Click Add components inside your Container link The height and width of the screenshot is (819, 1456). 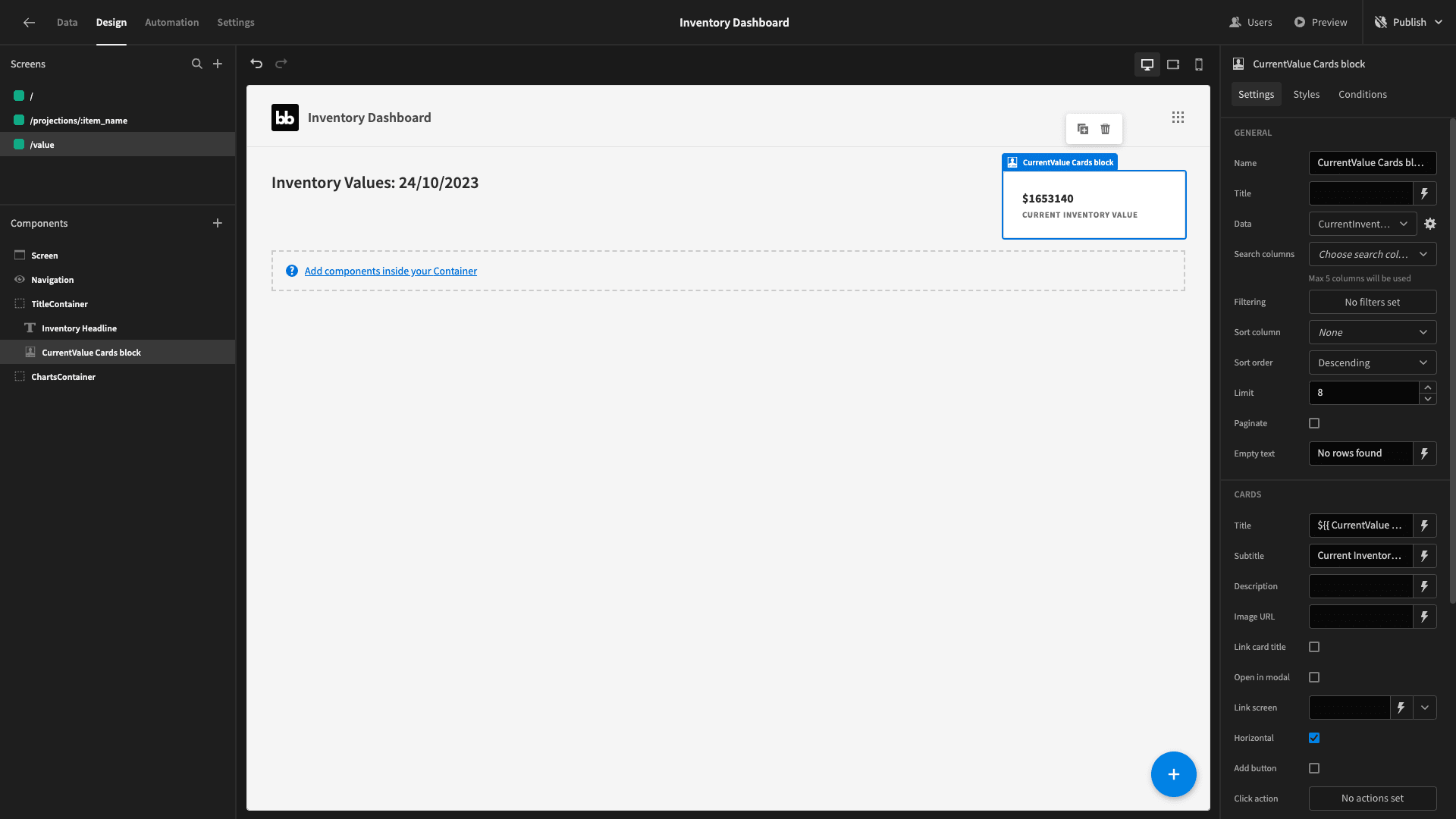tap(391, 271)
